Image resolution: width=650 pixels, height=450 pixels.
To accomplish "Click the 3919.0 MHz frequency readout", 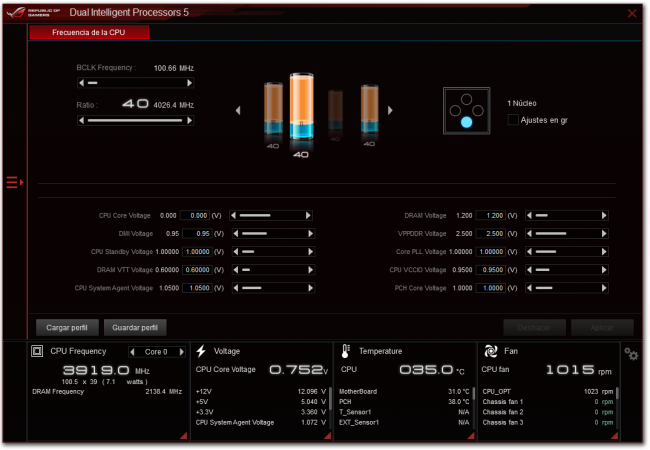I will click(106, 370).
